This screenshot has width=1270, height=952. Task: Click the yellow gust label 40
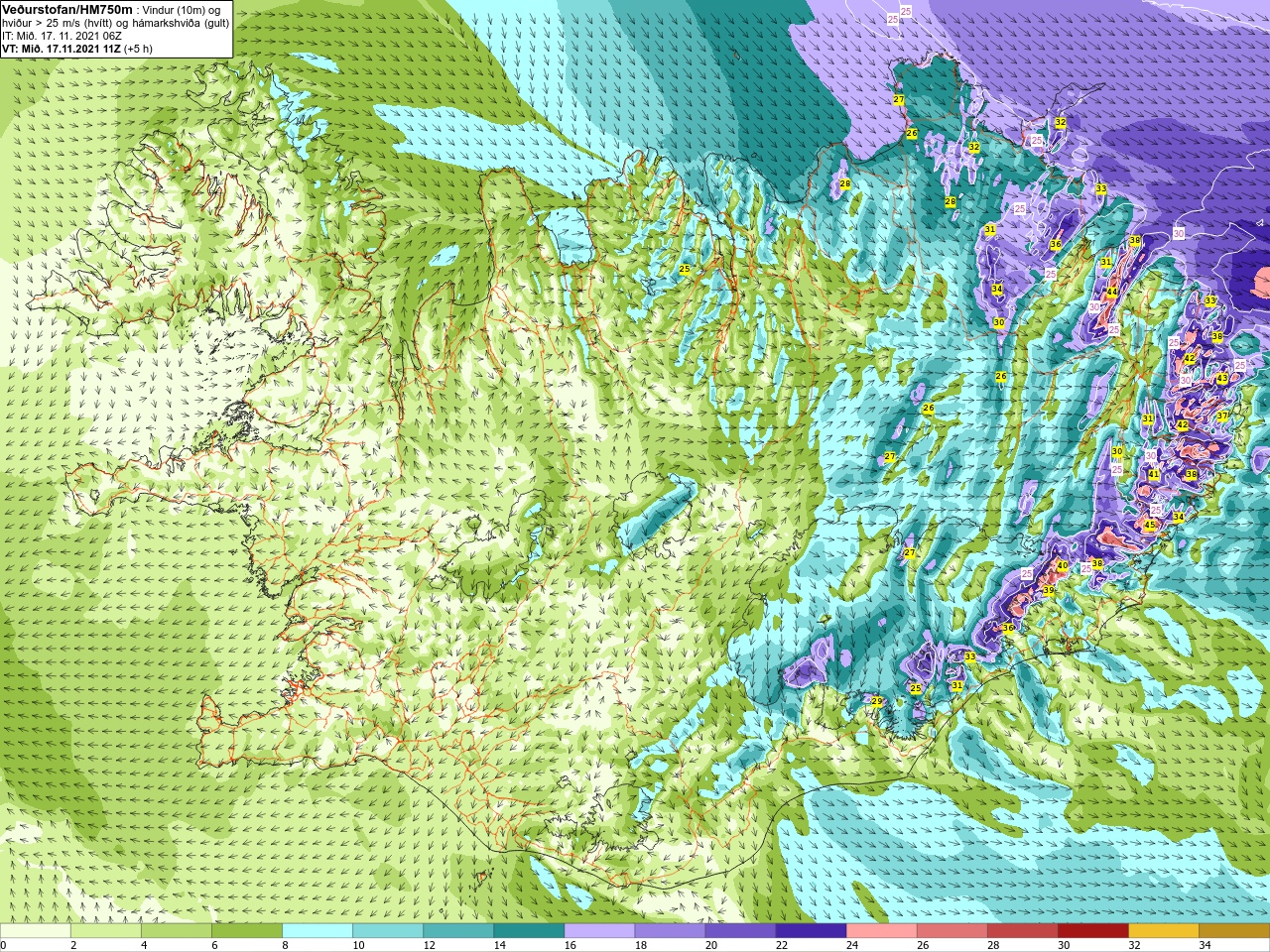(x=1062, y=566)
